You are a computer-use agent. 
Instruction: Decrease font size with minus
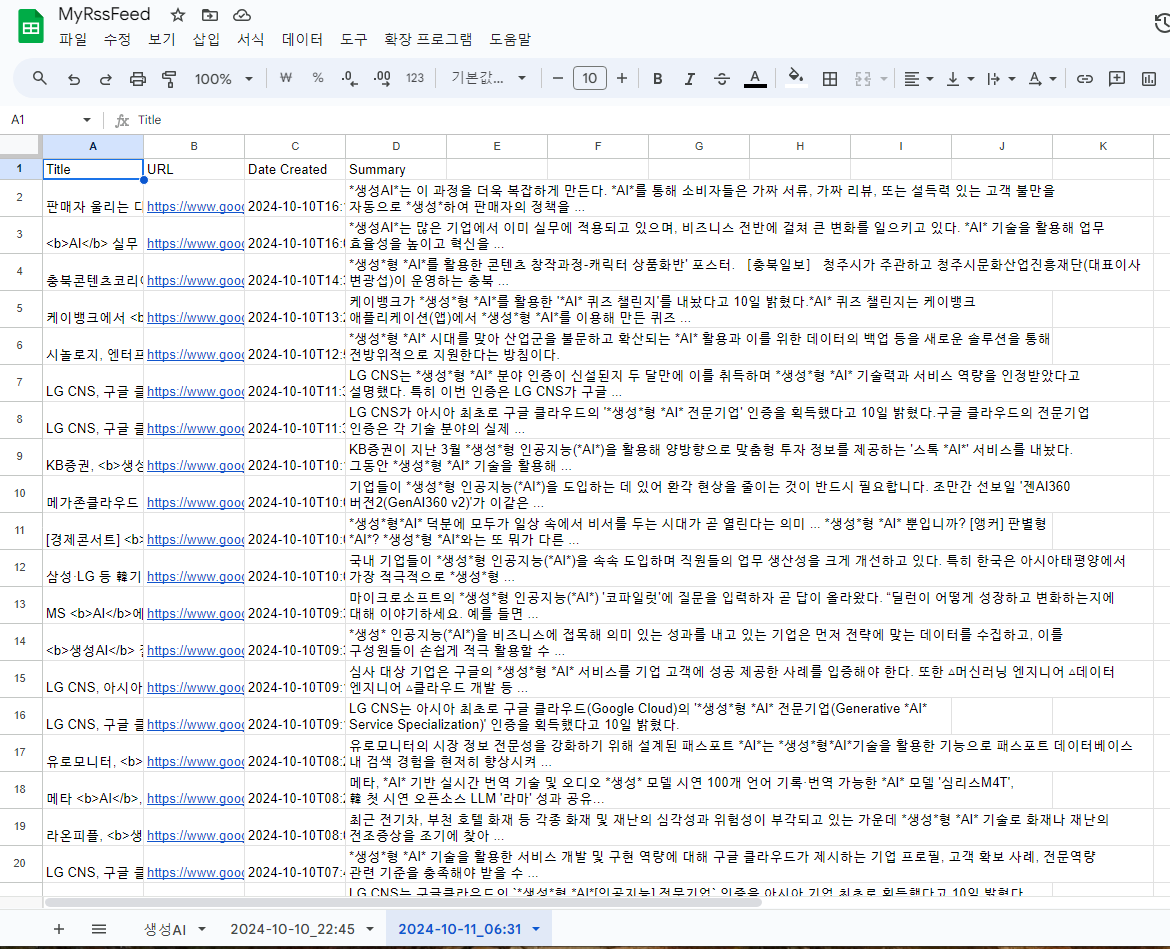pyautogui.click(x=557, y=78)
